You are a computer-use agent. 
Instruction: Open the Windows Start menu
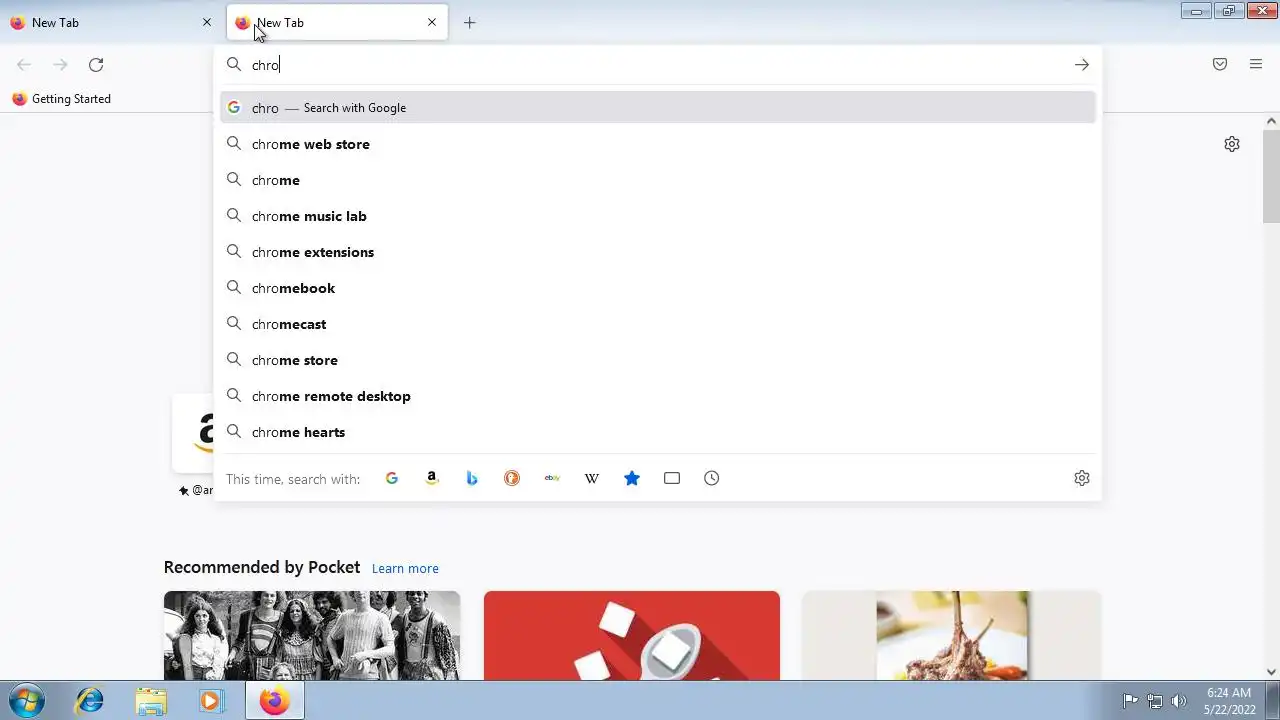pyautogui.click(x=27, y=701)
